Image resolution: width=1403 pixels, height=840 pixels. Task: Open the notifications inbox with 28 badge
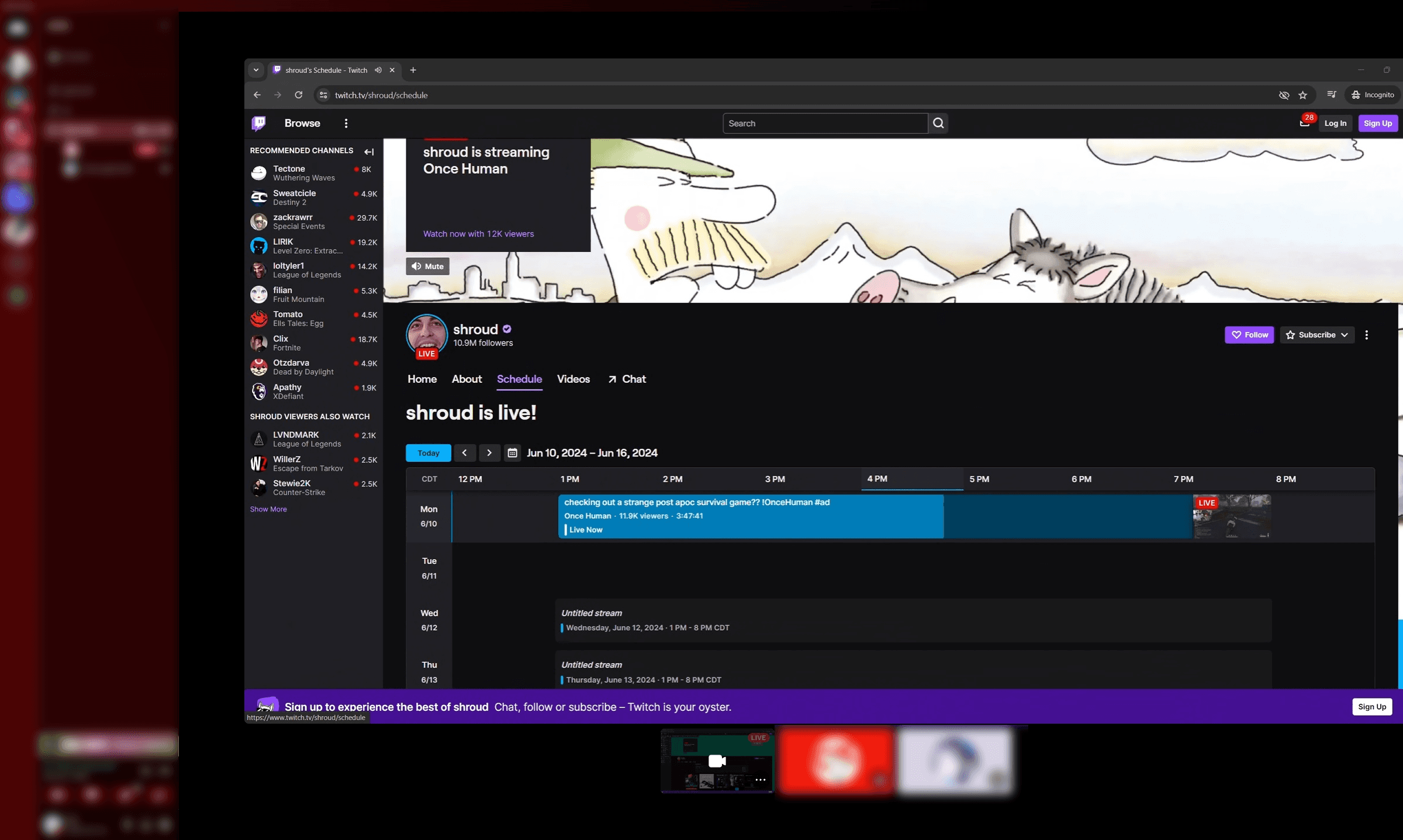1304,123
